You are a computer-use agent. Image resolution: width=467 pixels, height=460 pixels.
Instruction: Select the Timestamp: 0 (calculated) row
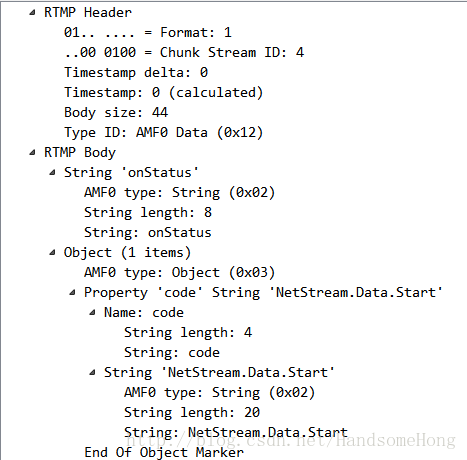click(164, 93)
